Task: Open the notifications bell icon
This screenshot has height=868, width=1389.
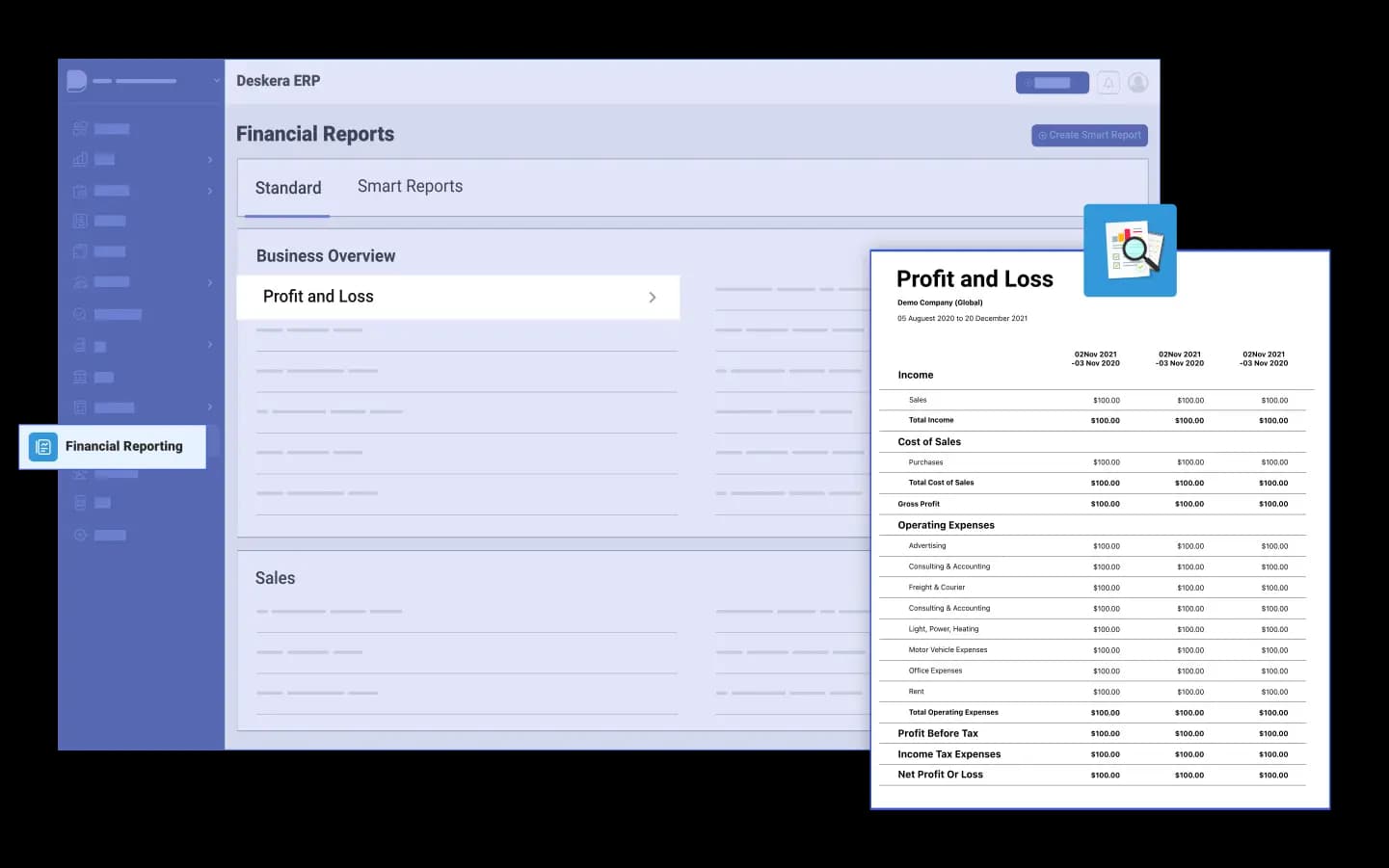Action: tap(1109, 83)
